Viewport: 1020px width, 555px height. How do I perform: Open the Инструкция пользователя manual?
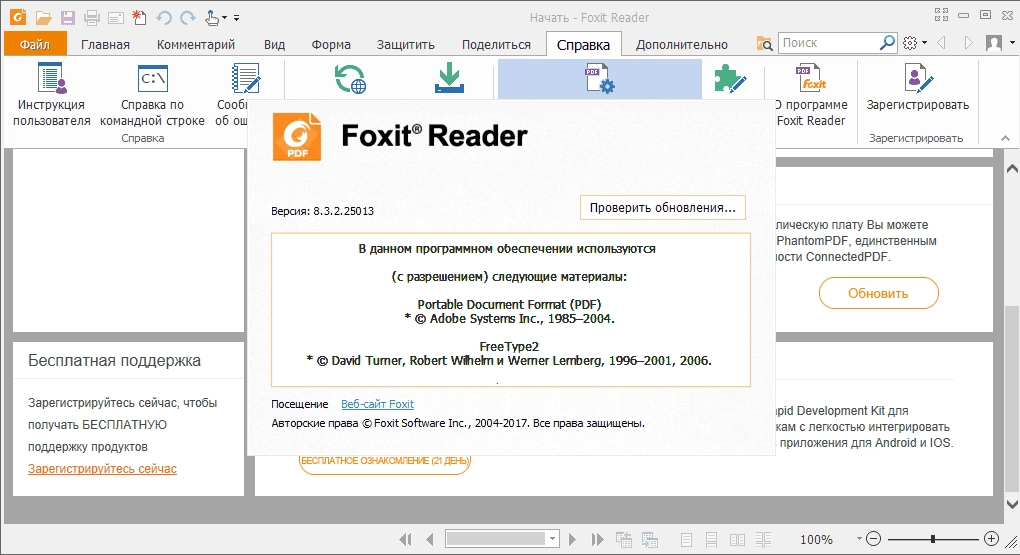[51, 94]
